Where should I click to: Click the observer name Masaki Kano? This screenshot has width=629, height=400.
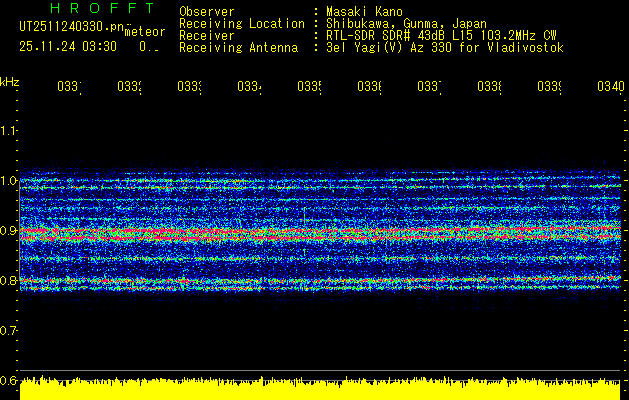click(364, 11)
